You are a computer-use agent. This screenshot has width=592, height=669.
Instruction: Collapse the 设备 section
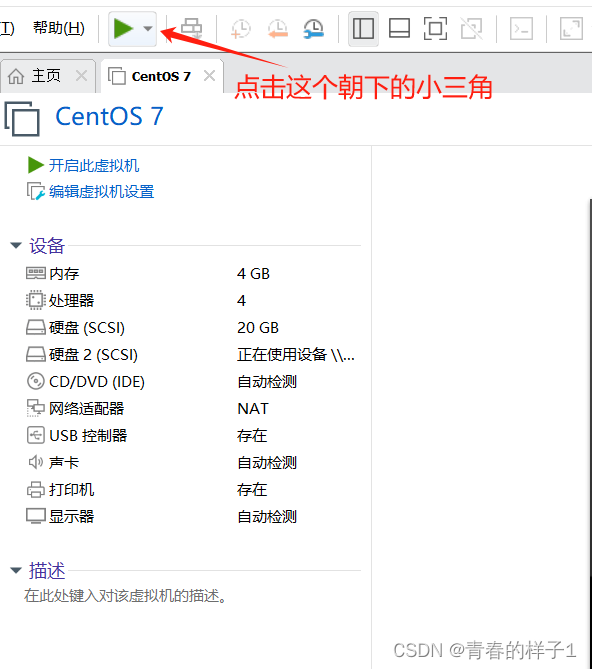coord(16,246)
